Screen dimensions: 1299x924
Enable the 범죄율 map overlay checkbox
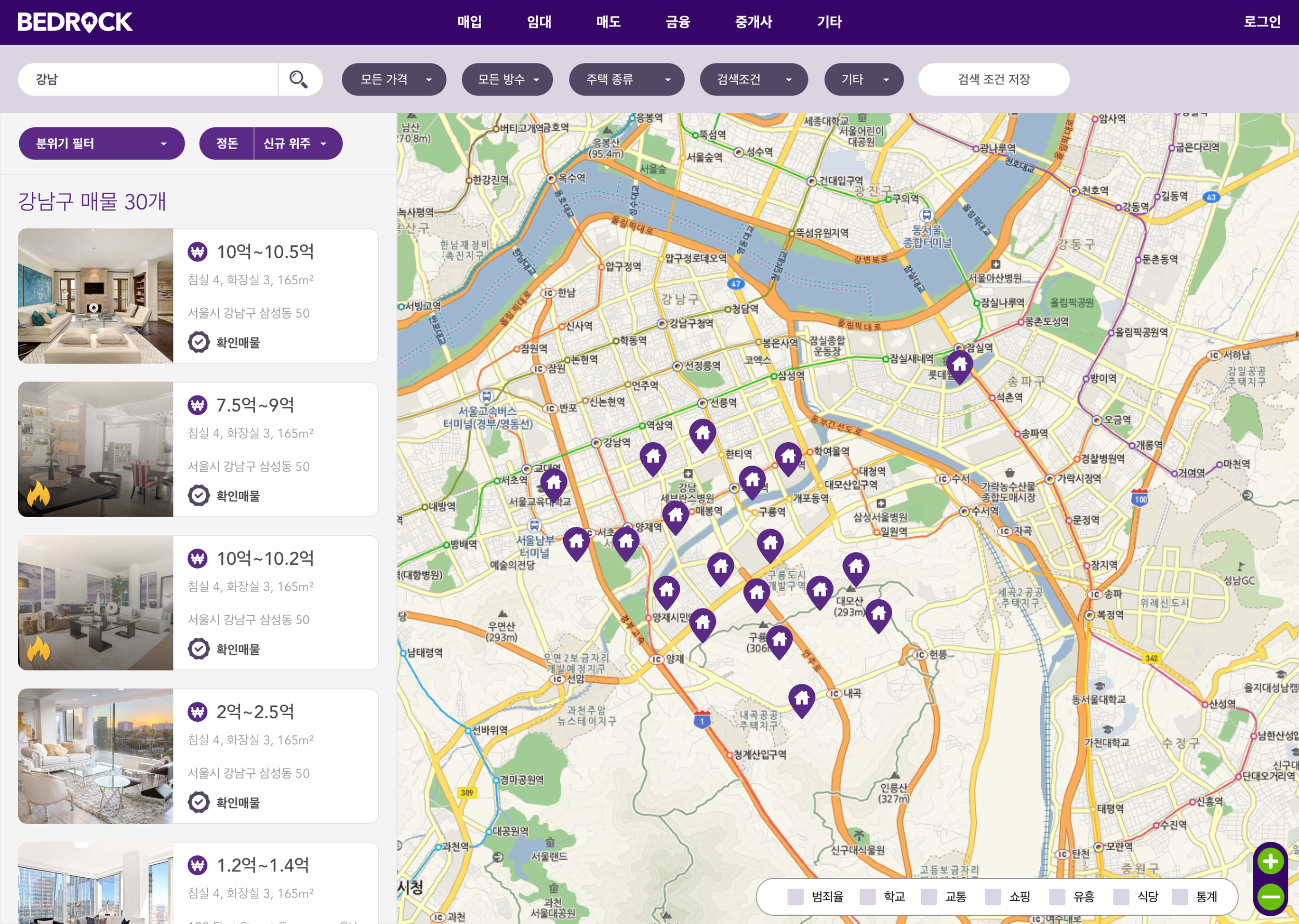[x=795, y=896]
